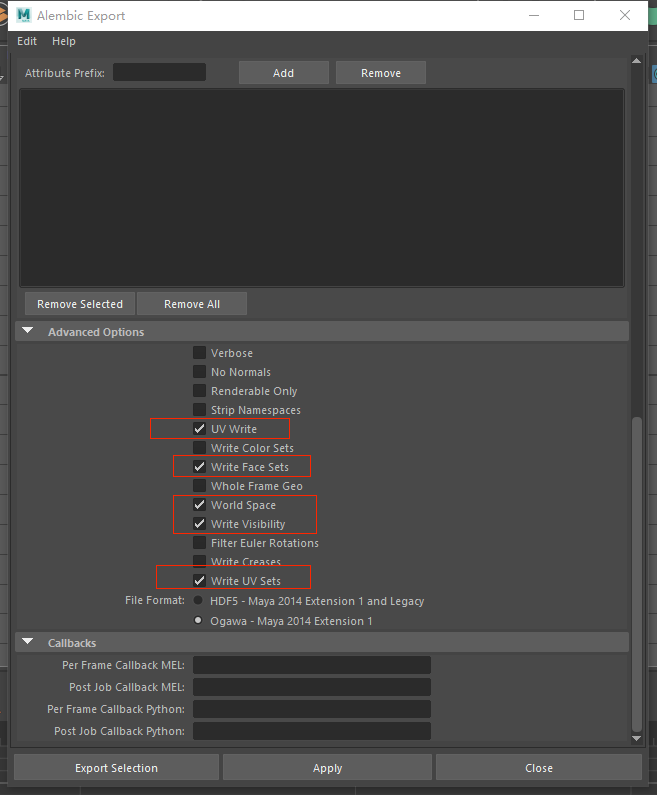Click the Attribute Prefix input field
Image resolution: width=657 pixels, height=795 pixels.
coord(159,73)
